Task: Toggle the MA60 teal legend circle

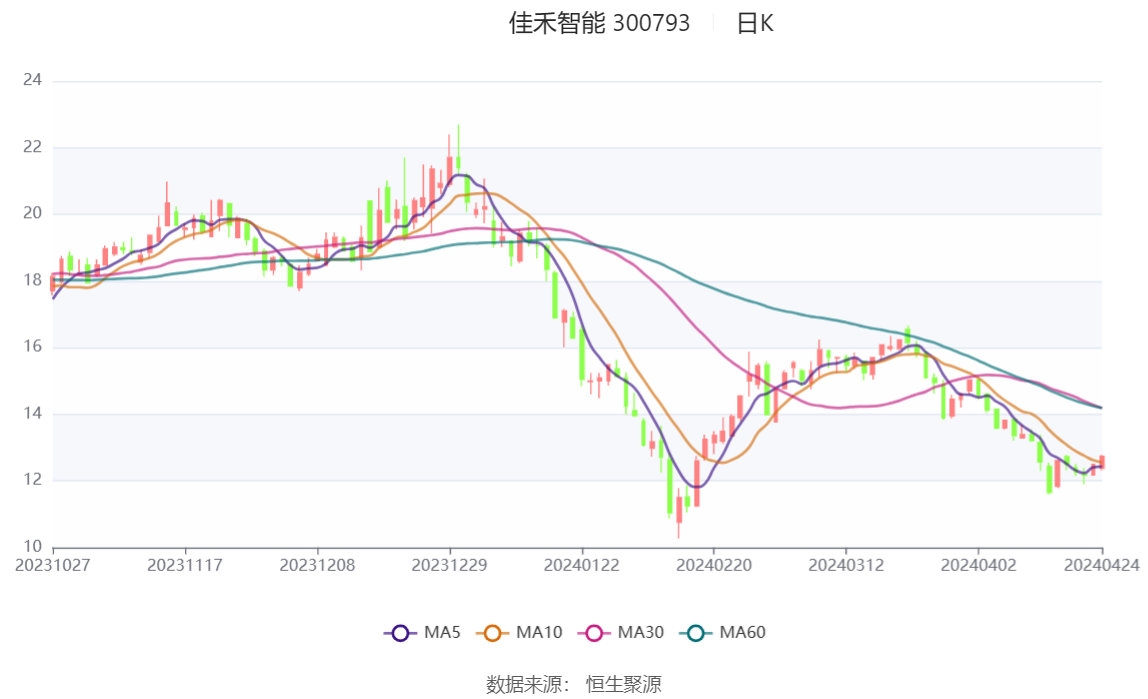Action: (x=696, y=633)
